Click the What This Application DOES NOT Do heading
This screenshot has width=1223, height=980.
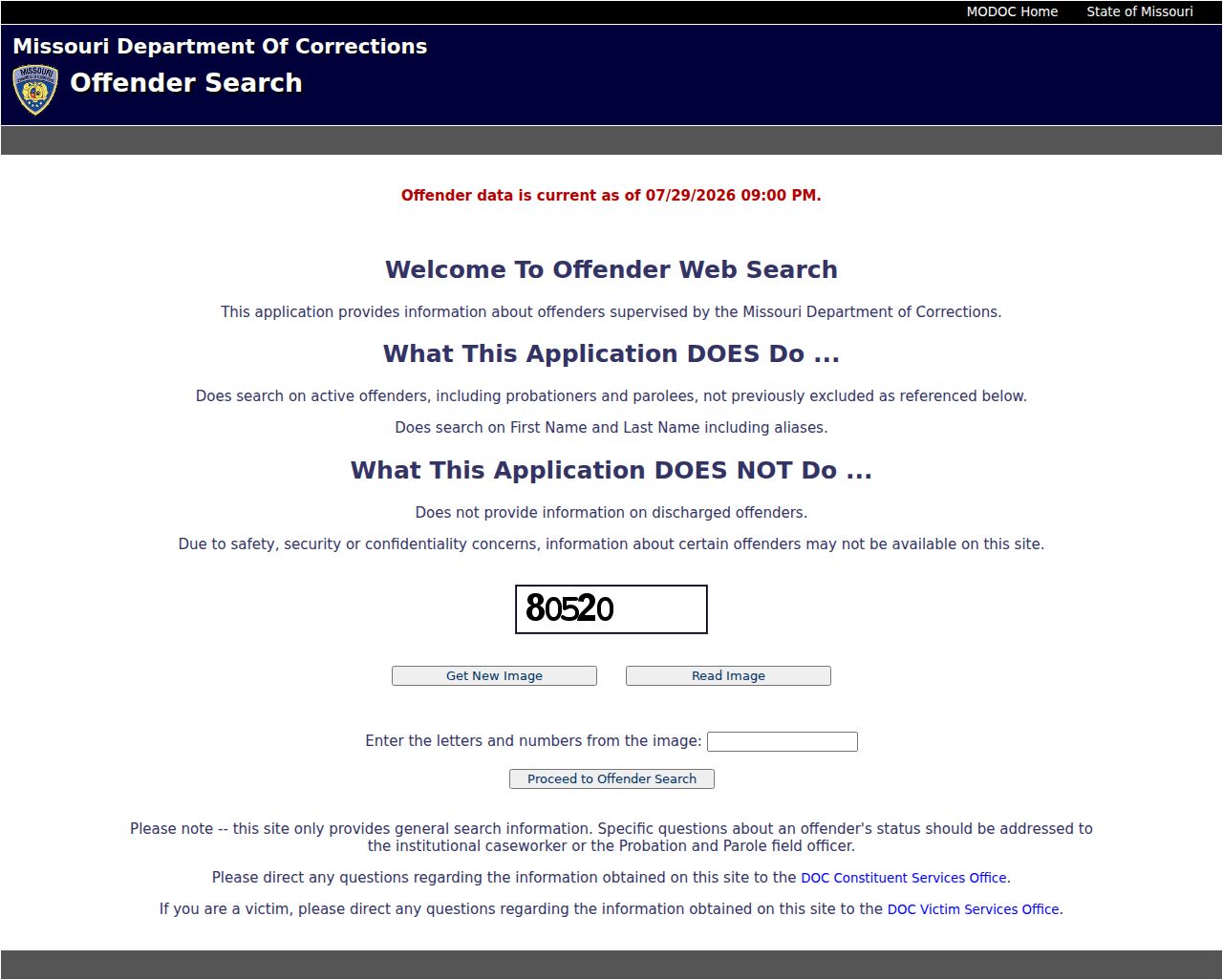coord(611,470)
